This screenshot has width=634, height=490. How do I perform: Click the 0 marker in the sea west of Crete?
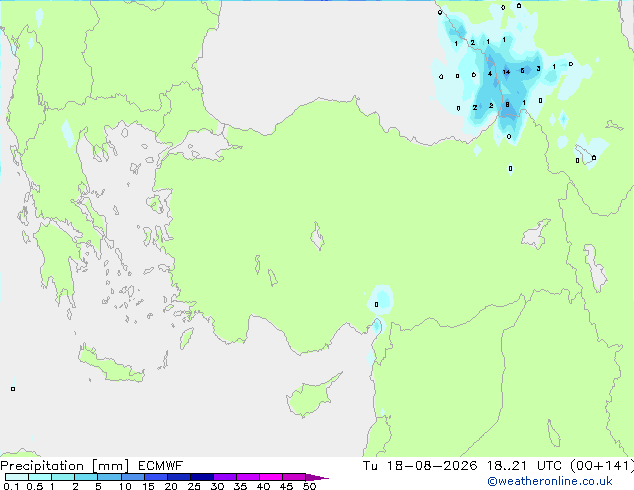[x=13, y=389]
